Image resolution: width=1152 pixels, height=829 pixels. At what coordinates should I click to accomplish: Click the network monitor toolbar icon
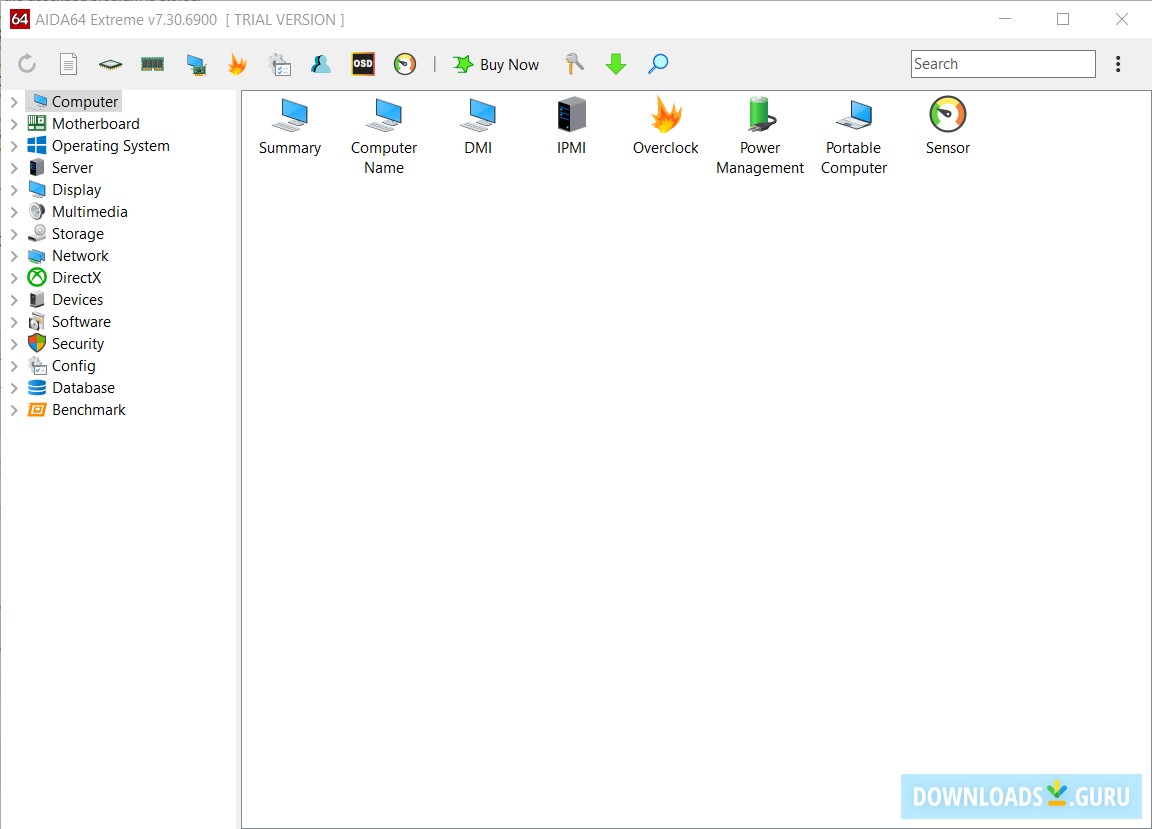tap(195, 65)
